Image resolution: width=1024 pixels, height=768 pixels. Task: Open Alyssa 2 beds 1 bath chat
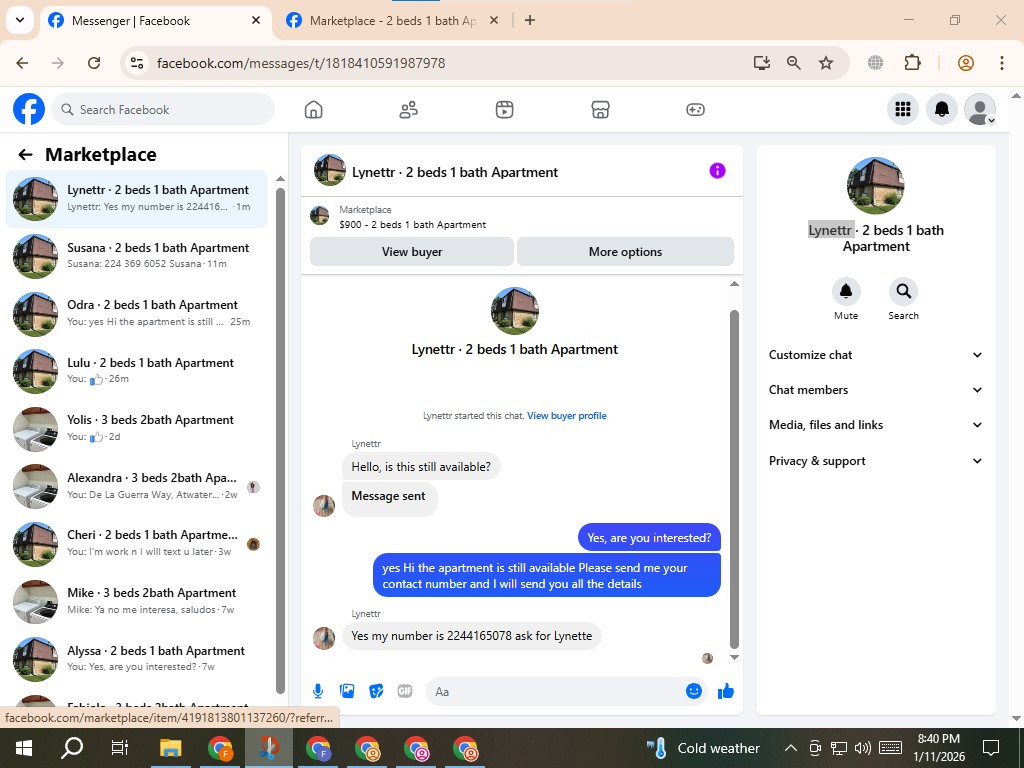click(137, 658)
